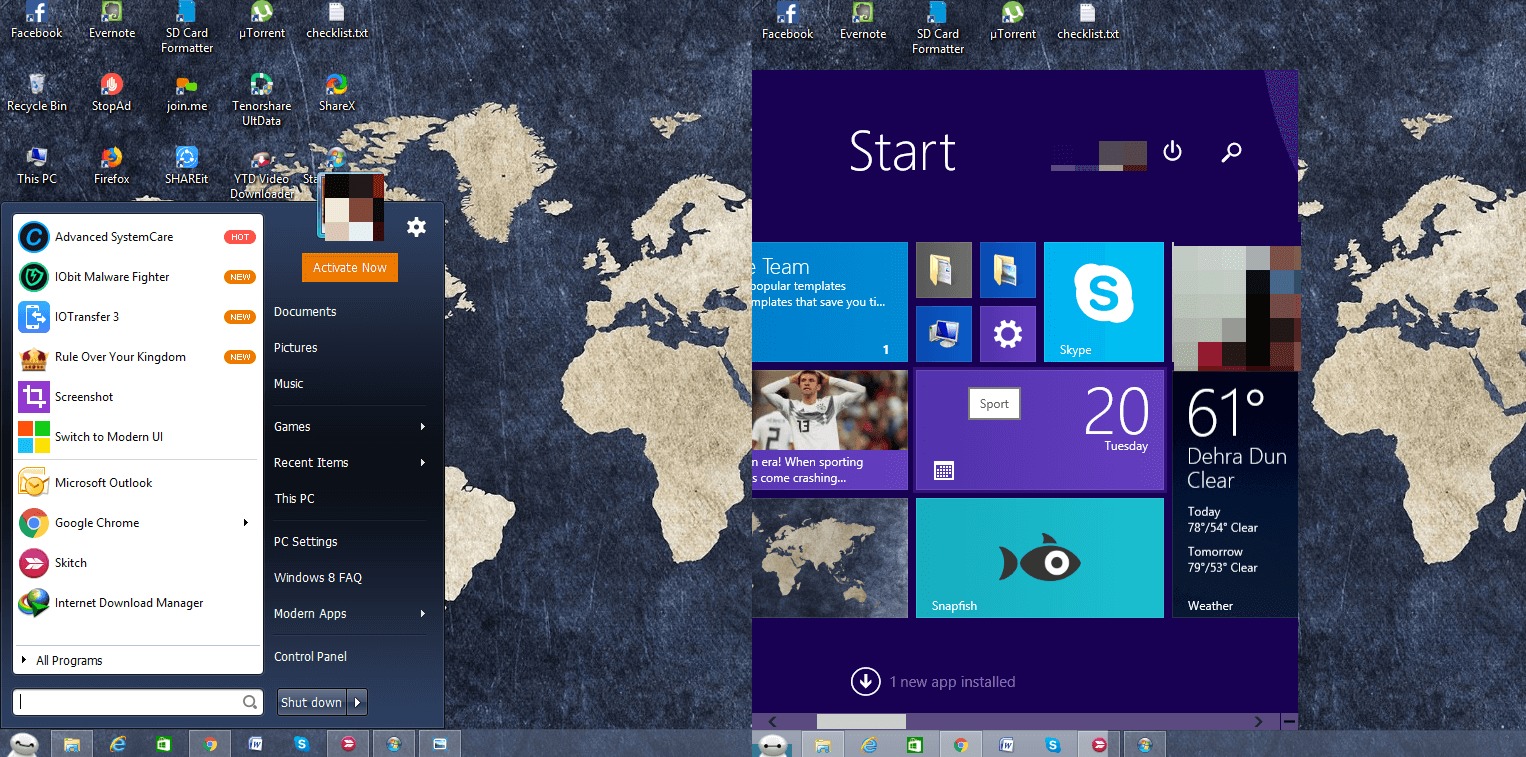The image size is (1526, 757).
Task: Open the calendar tile showing 20 Tuesday
Action: (x=1040, y=430)
